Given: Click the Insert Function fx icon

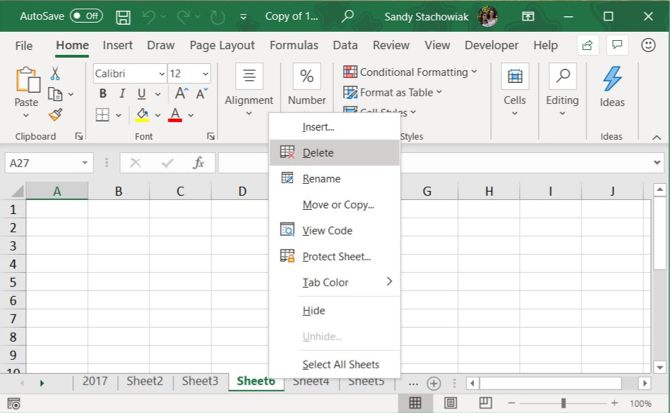Looking at the screenshot, I should click(198, 163).
